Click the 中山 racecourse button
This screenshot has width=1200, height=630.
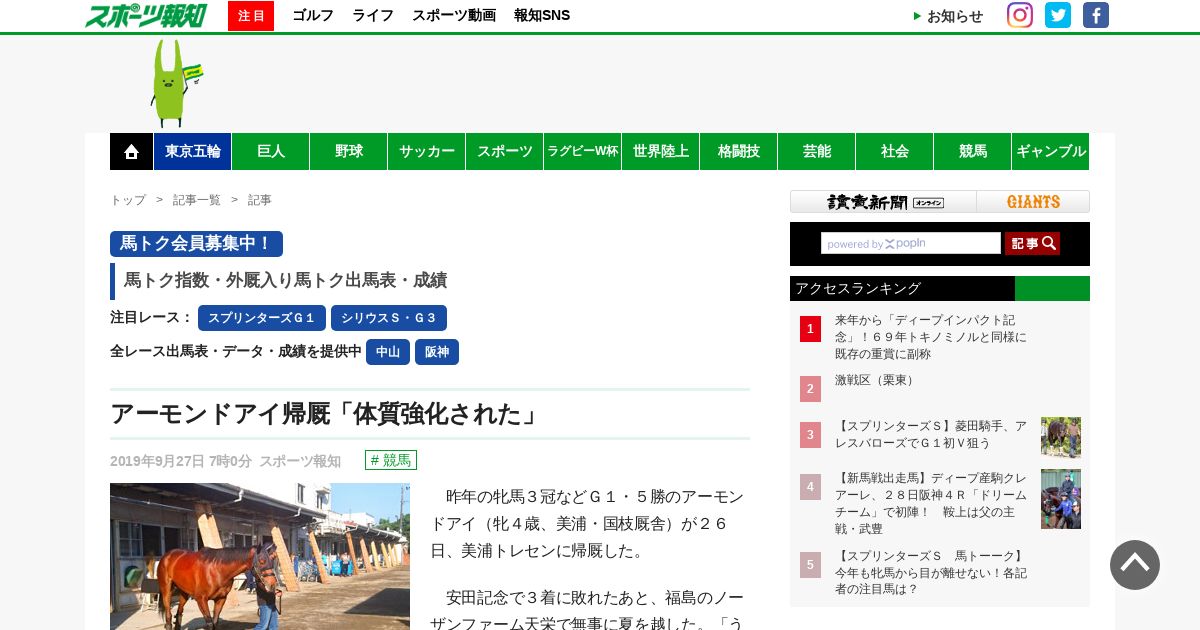(x=388, y=352)
